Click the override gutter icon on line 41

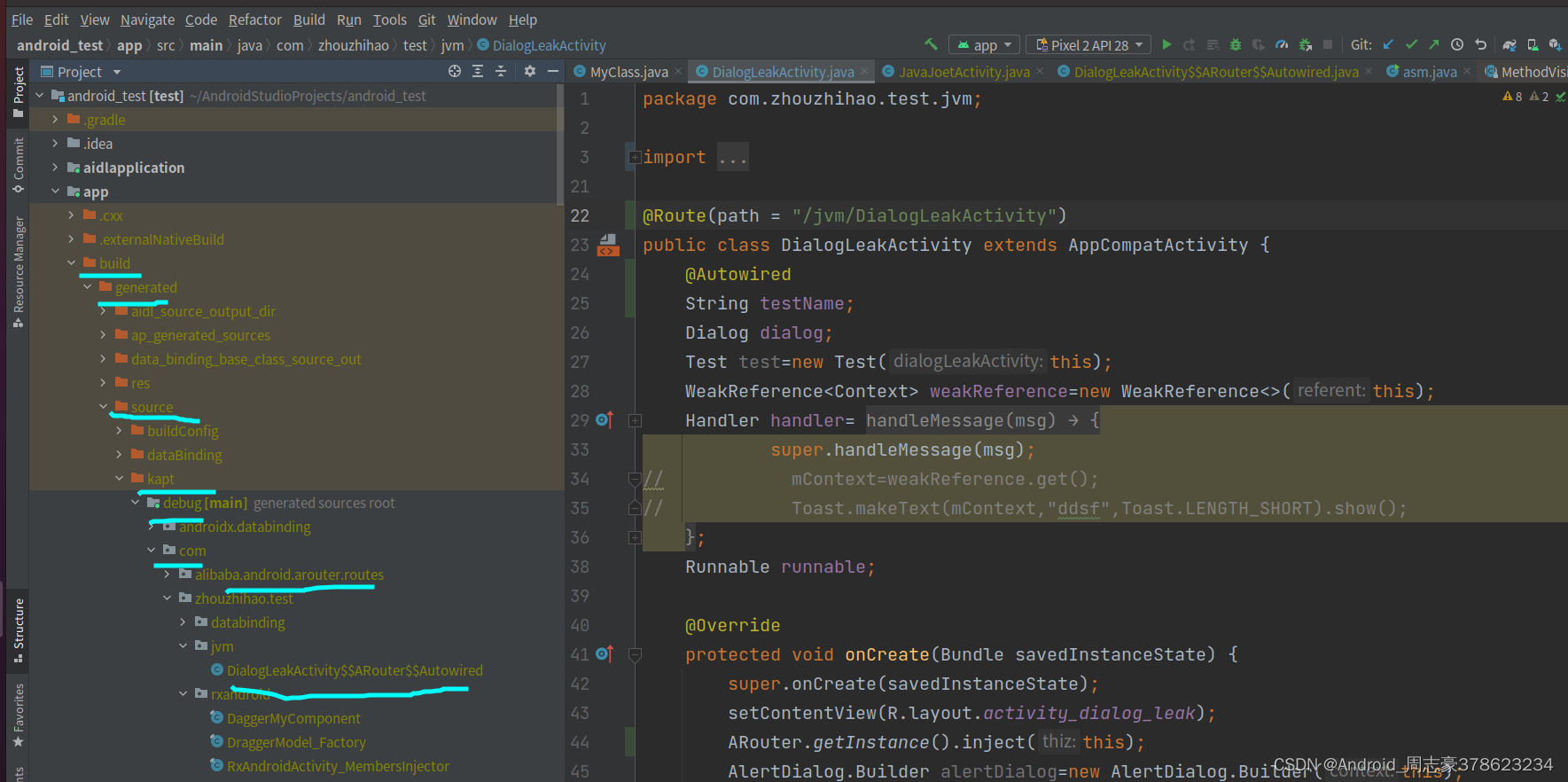tap(605, 653)
